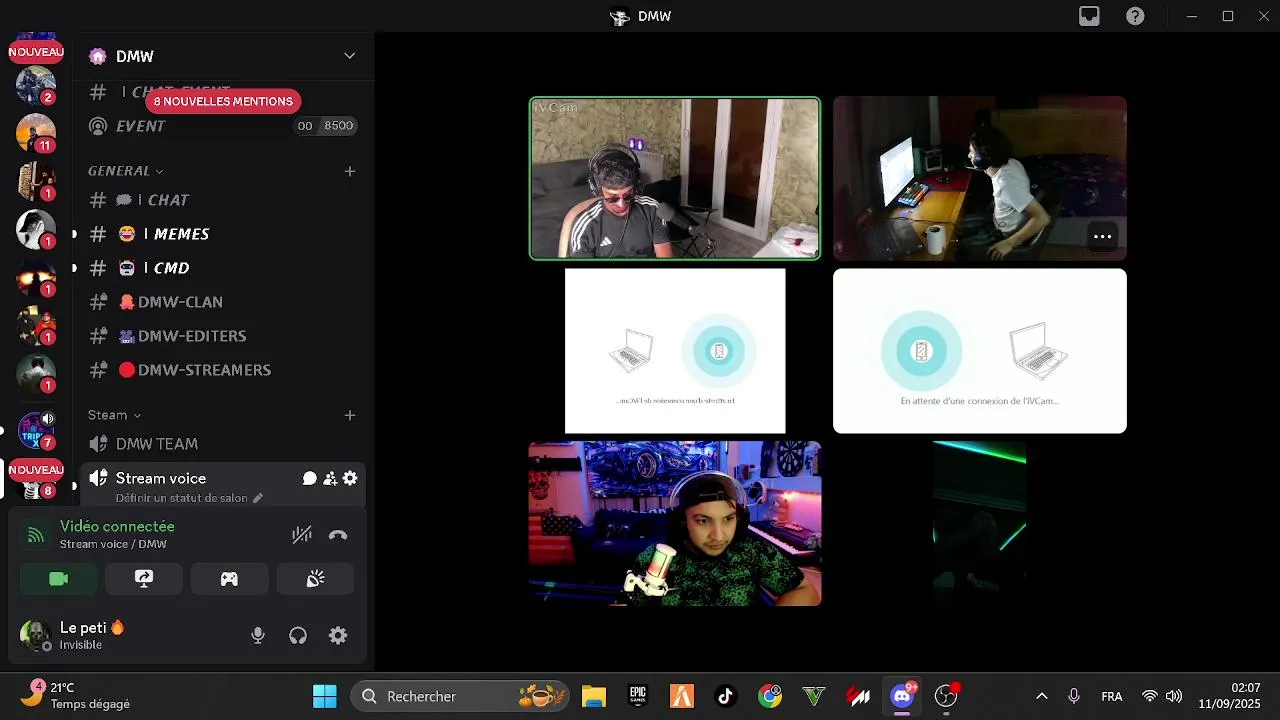Switch the FRA input language

[1111, 696]
